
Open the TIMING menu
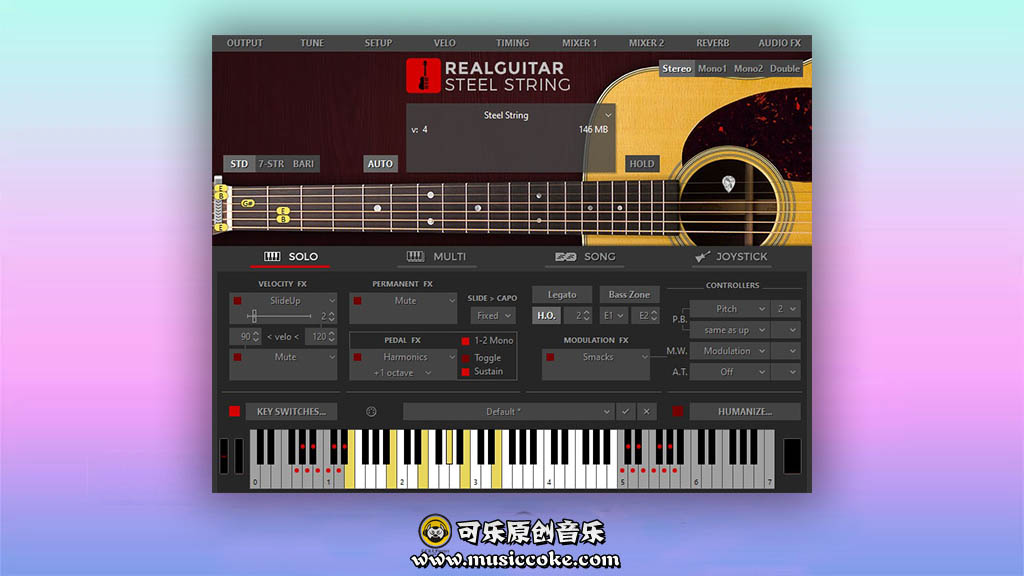(512, 43)
